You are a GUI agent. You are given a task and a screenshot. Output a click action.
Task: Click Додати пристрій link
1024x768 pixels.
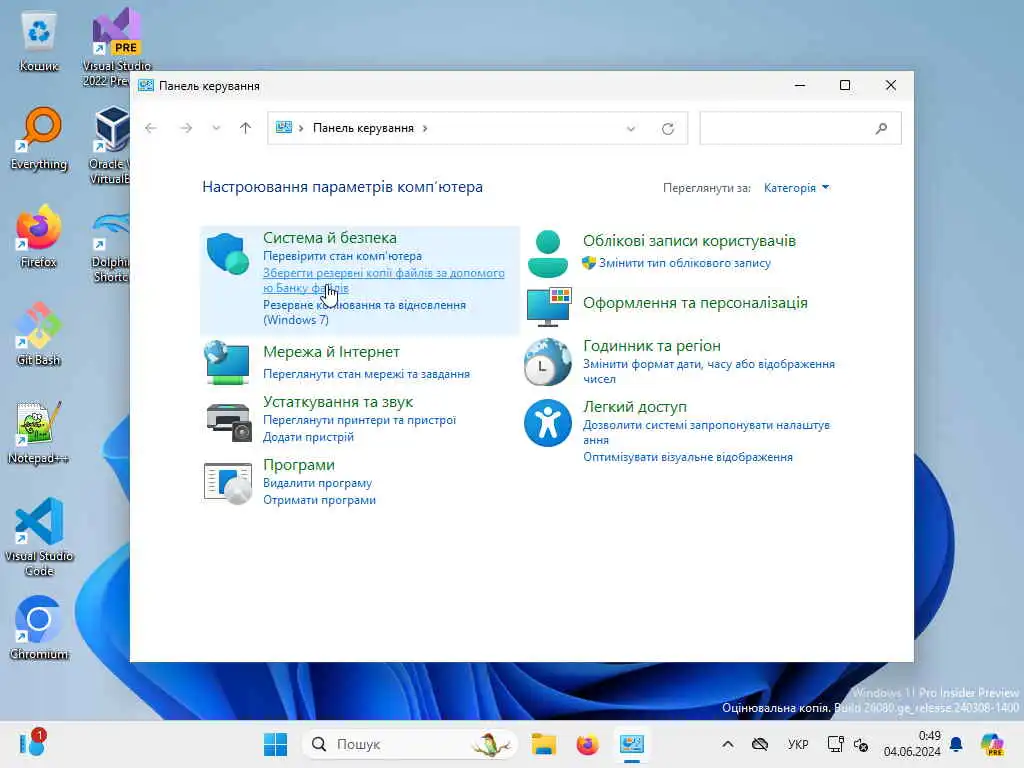click(308, 437)
